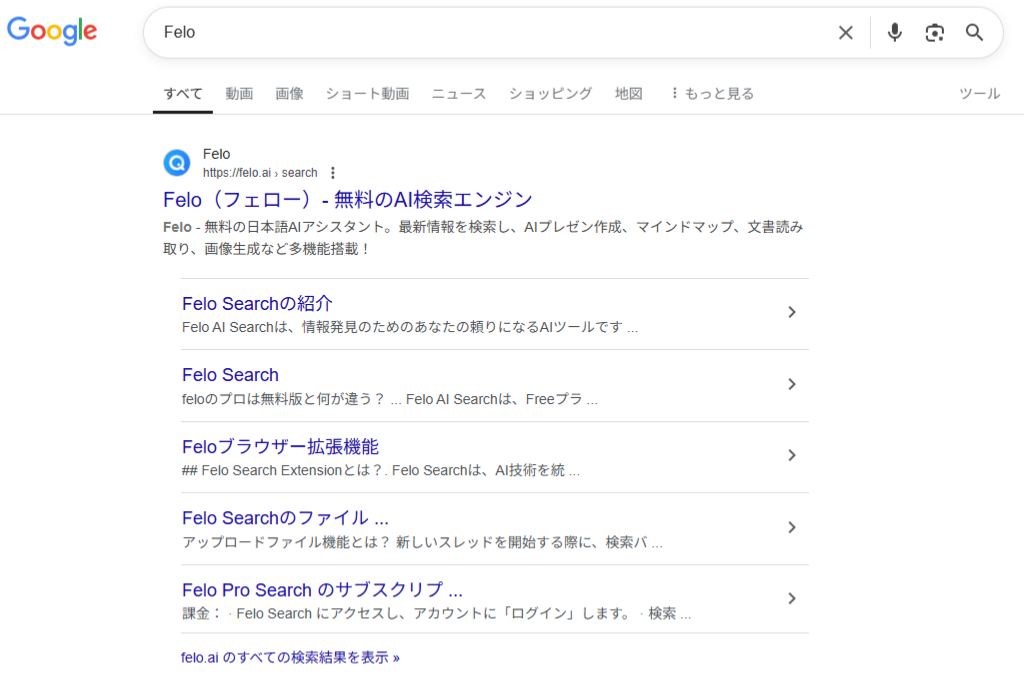Click the Felo site name above URL

click(216, 154)
